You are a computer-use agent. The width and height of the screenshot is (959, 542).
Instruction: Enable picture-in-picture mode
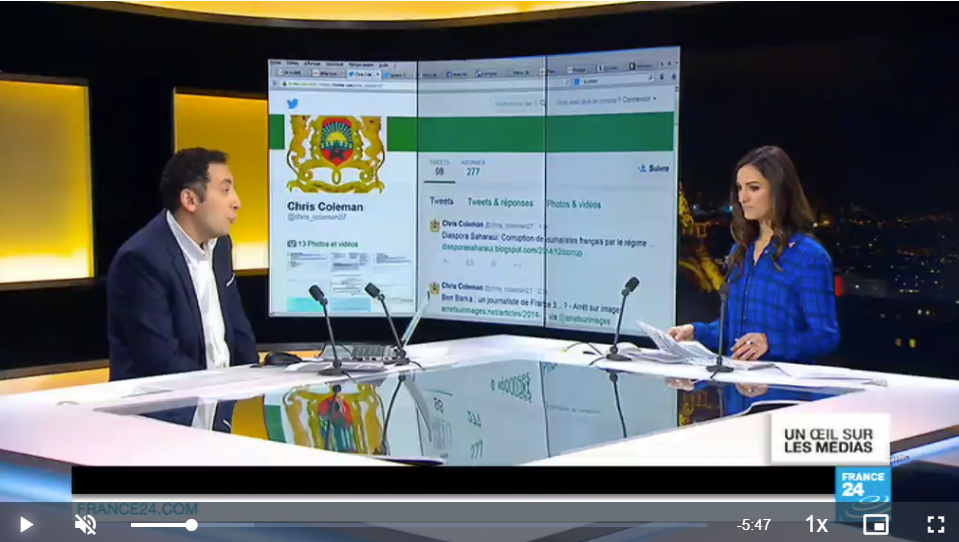[x=876, y=524]
